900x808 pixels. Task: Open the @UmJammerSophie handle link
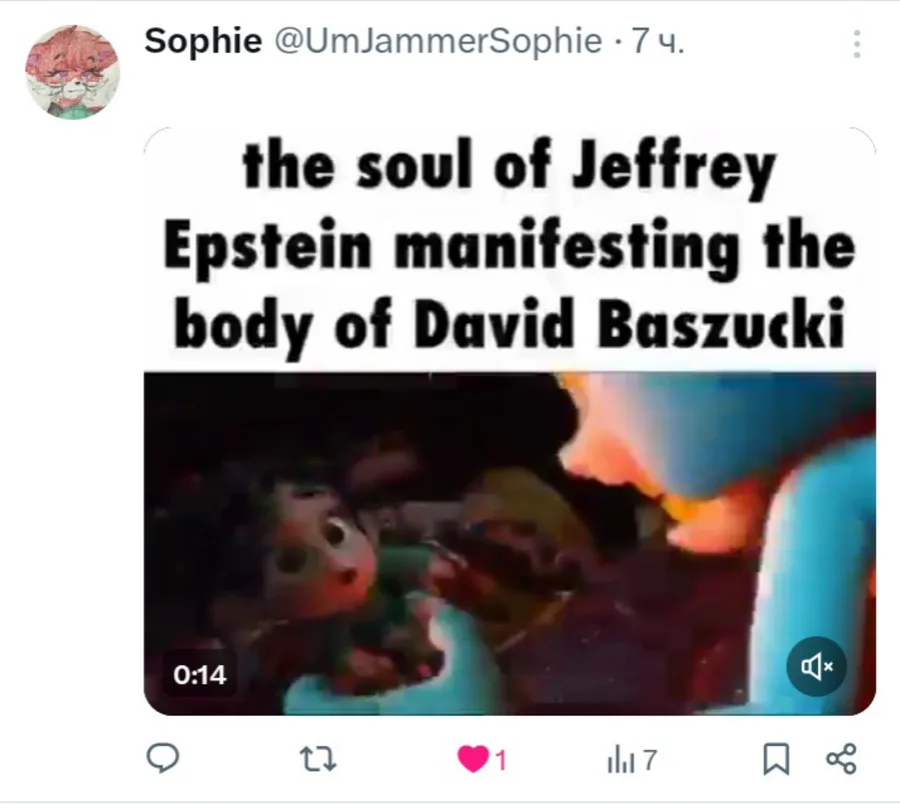pos(438,41)
